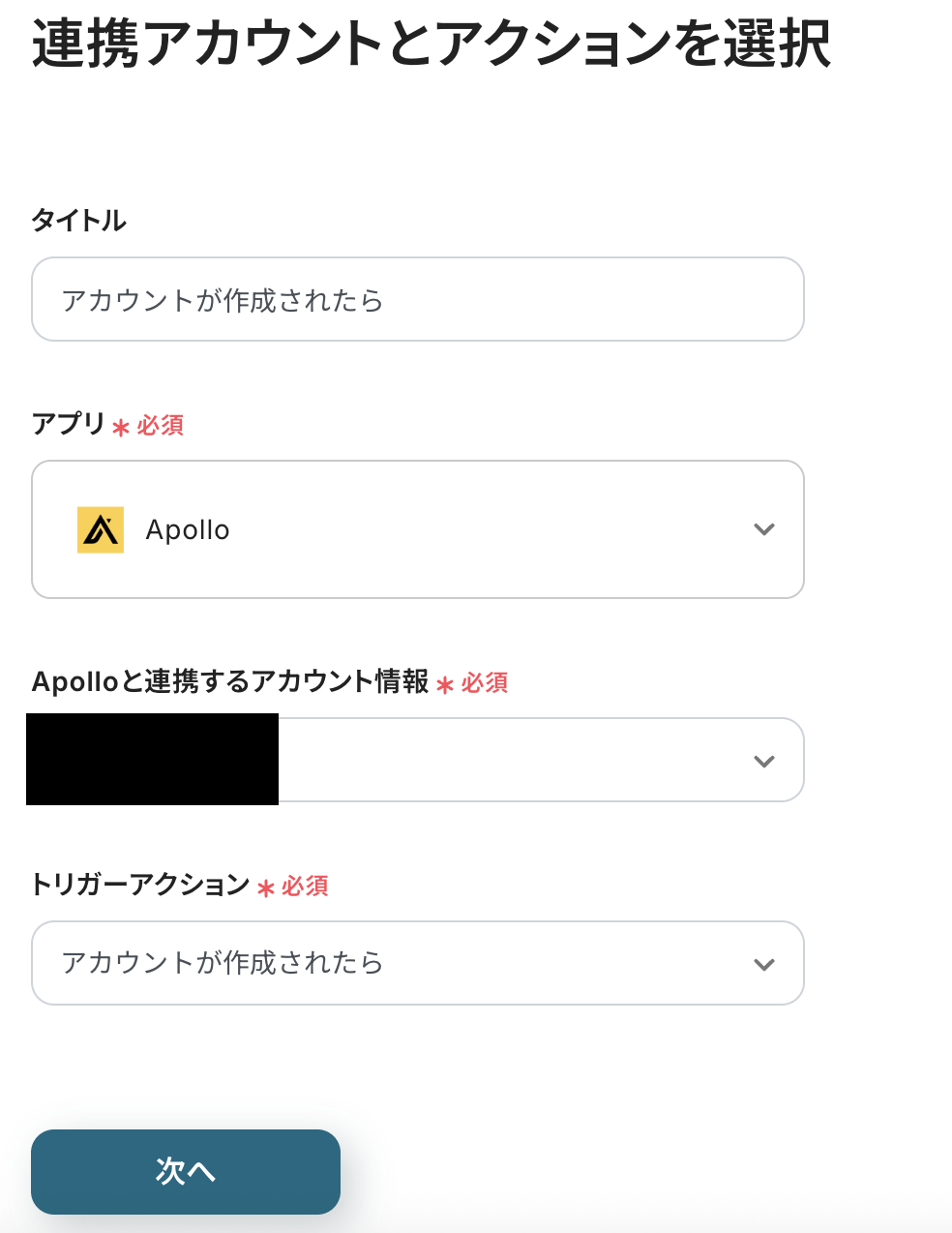The height and width of the screenshot is (1233, 952).
Task: Click the red asterisk next to アカウント情報
Action: pyautogui.click(x=445, y=685)
